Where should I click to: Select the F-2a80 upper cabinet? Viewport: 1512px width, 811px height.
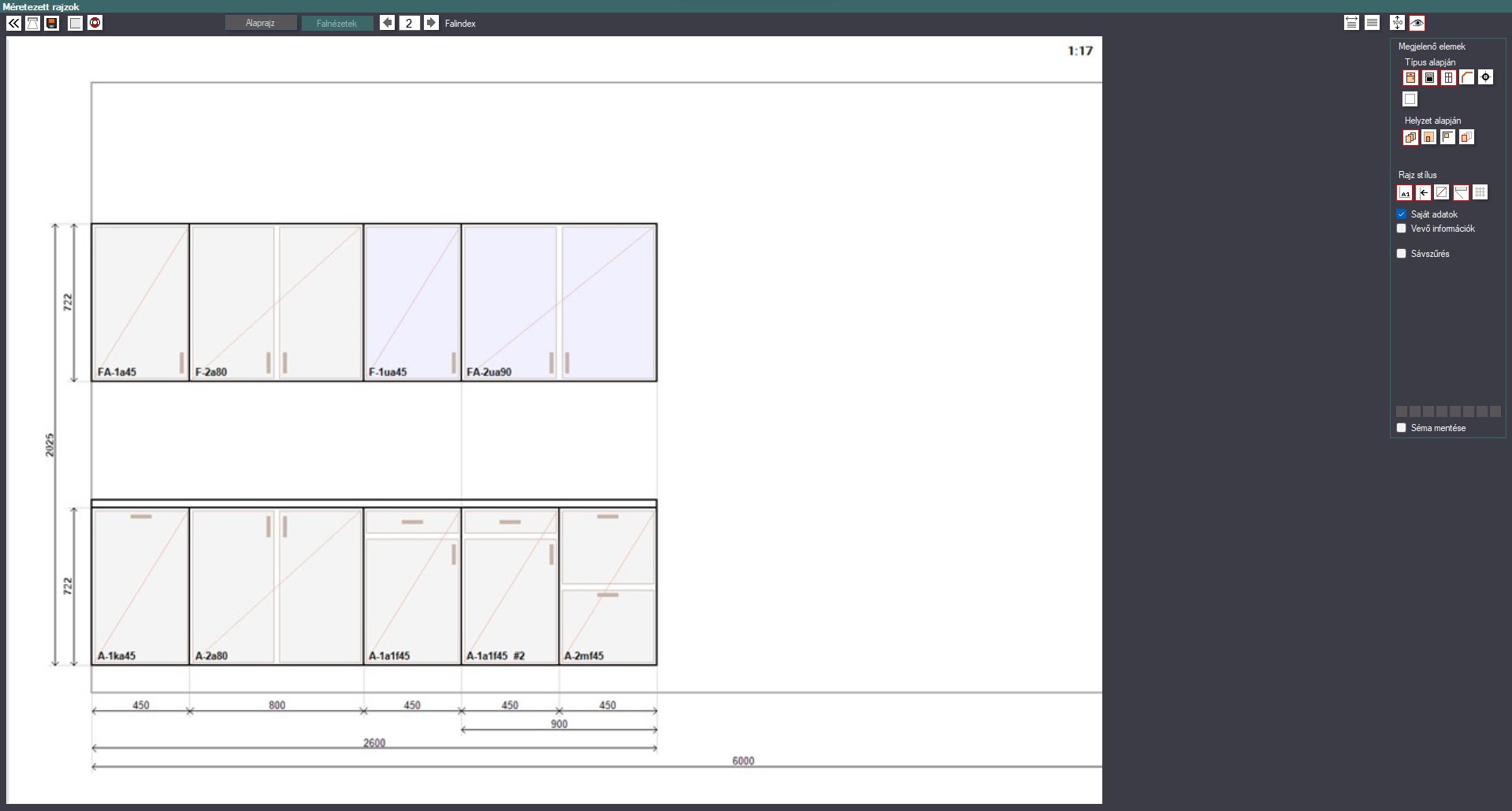[x=277, y=303]
